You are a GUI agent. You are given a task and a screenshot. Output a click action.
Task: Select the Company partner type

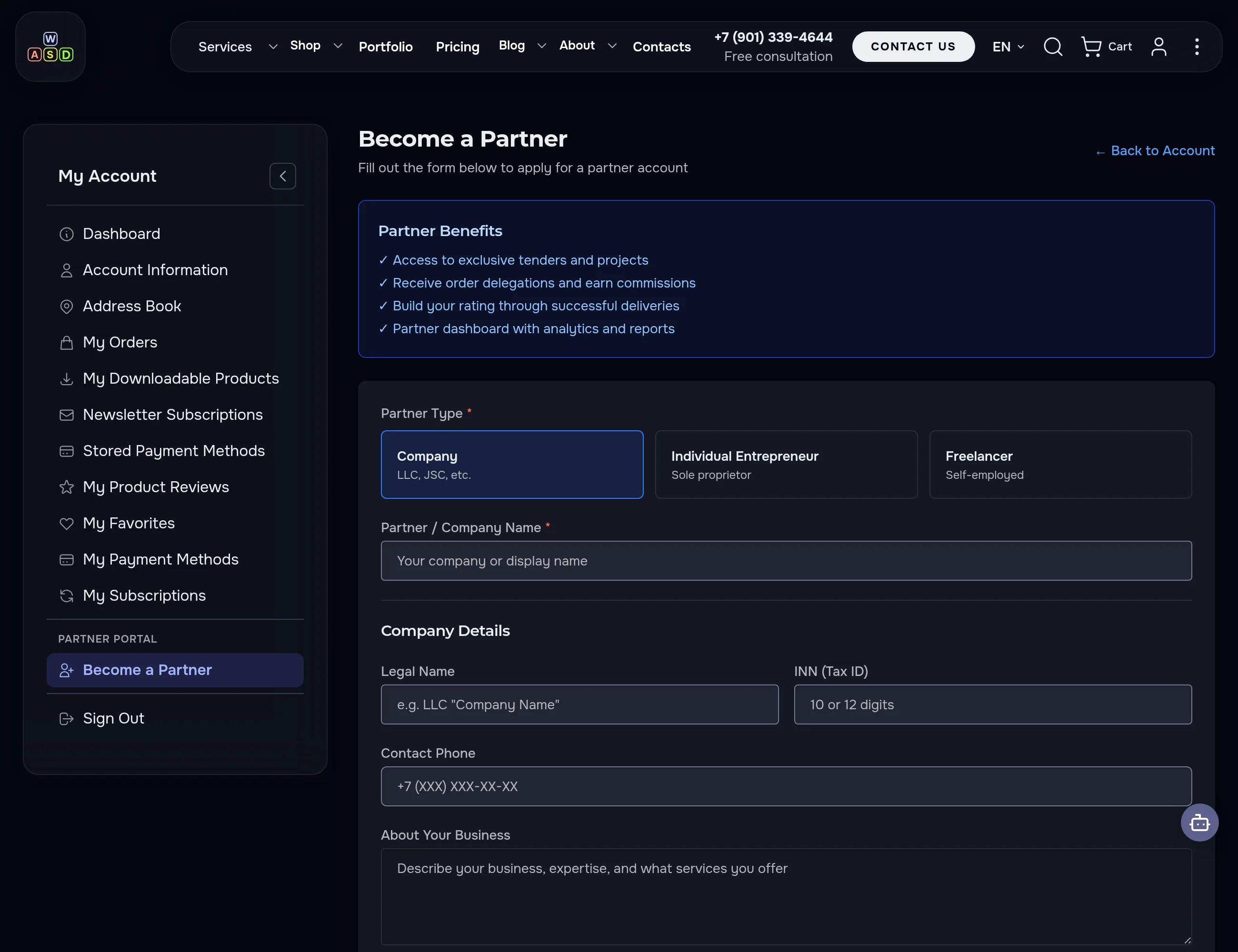512,465
